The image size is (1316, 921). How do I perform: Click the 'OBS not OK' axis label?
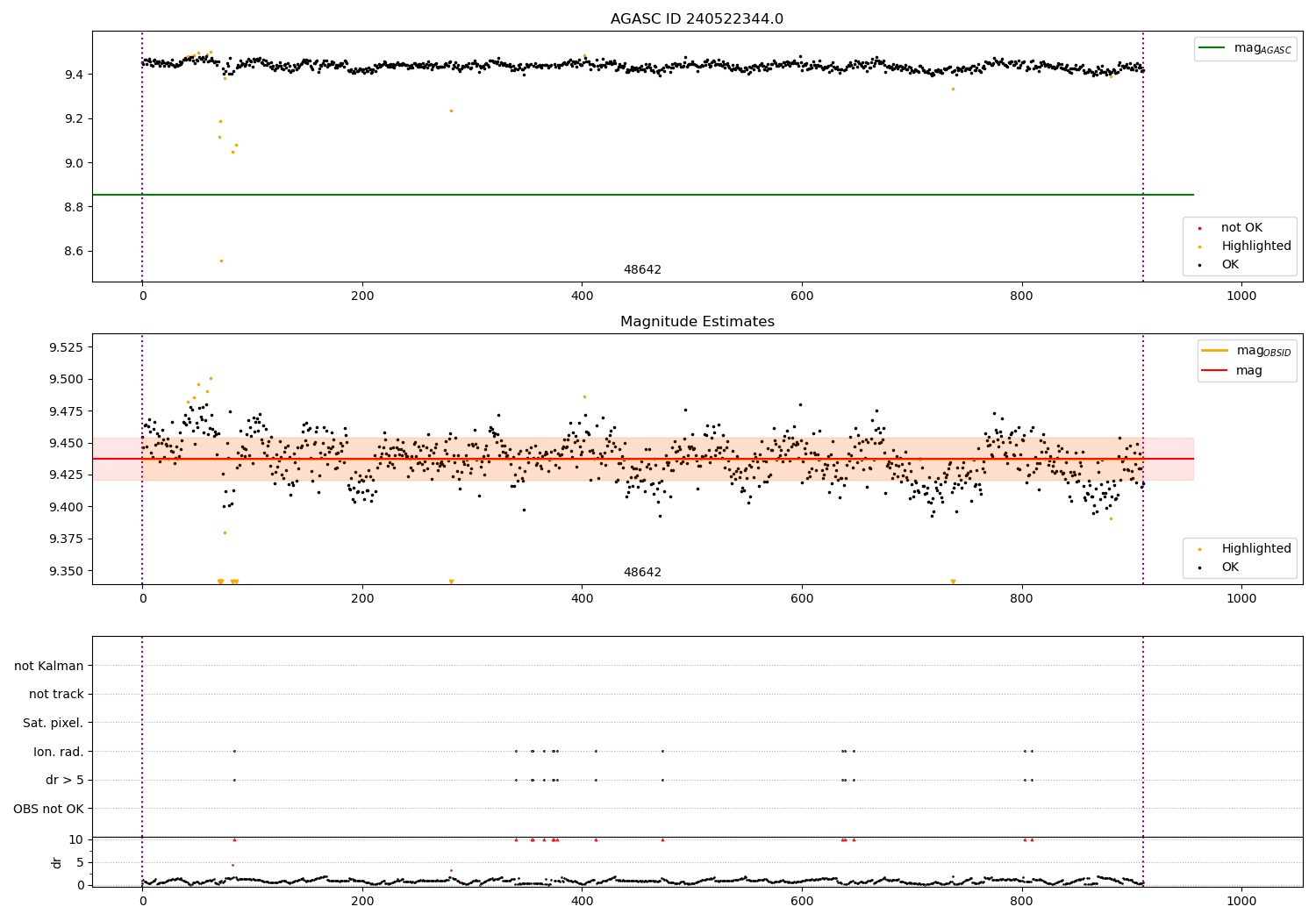[x=48, y=809]
